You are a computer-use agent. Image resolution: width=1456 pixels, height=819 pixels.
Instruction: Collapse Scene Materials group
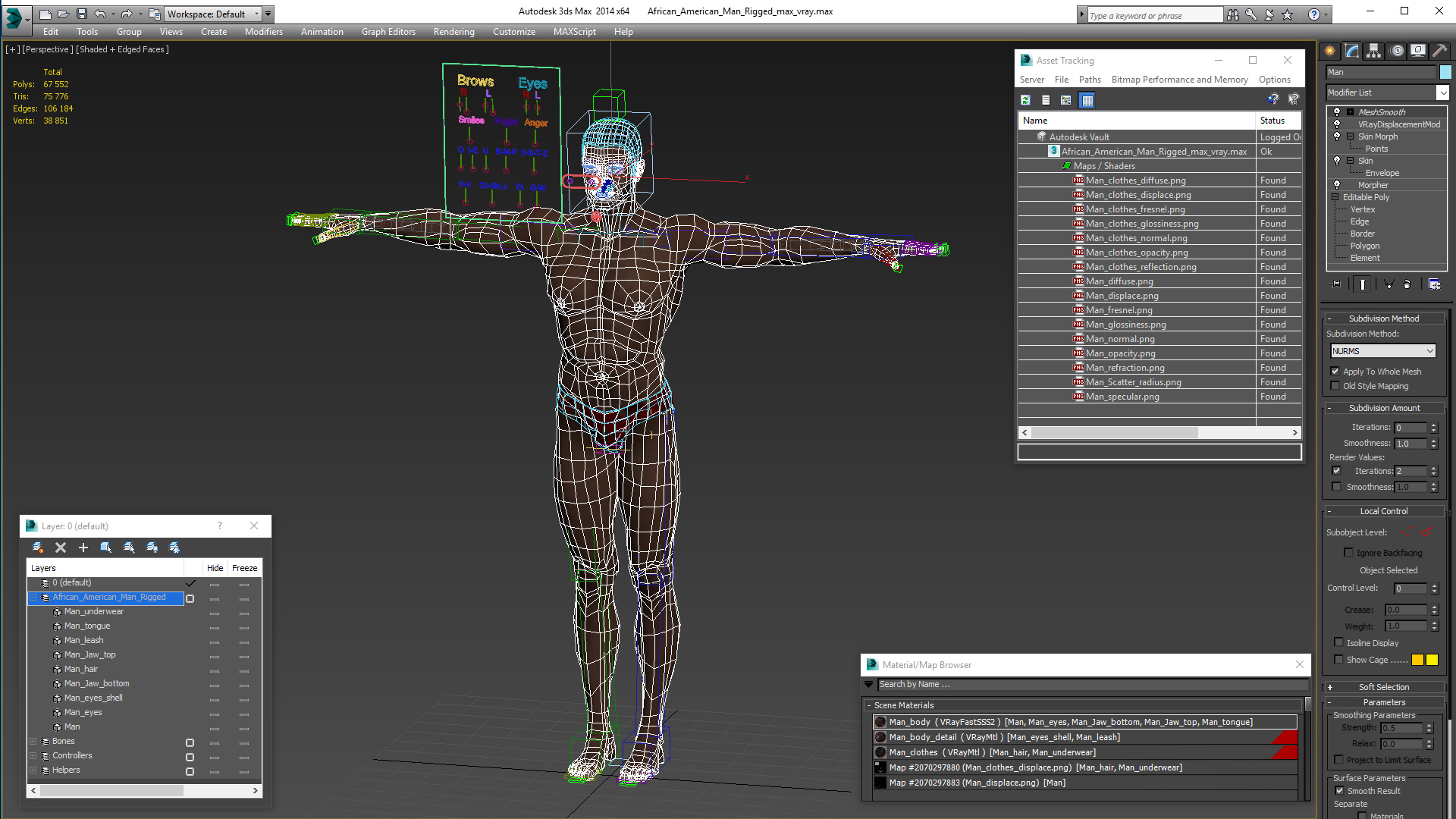(x=869, y=705)
